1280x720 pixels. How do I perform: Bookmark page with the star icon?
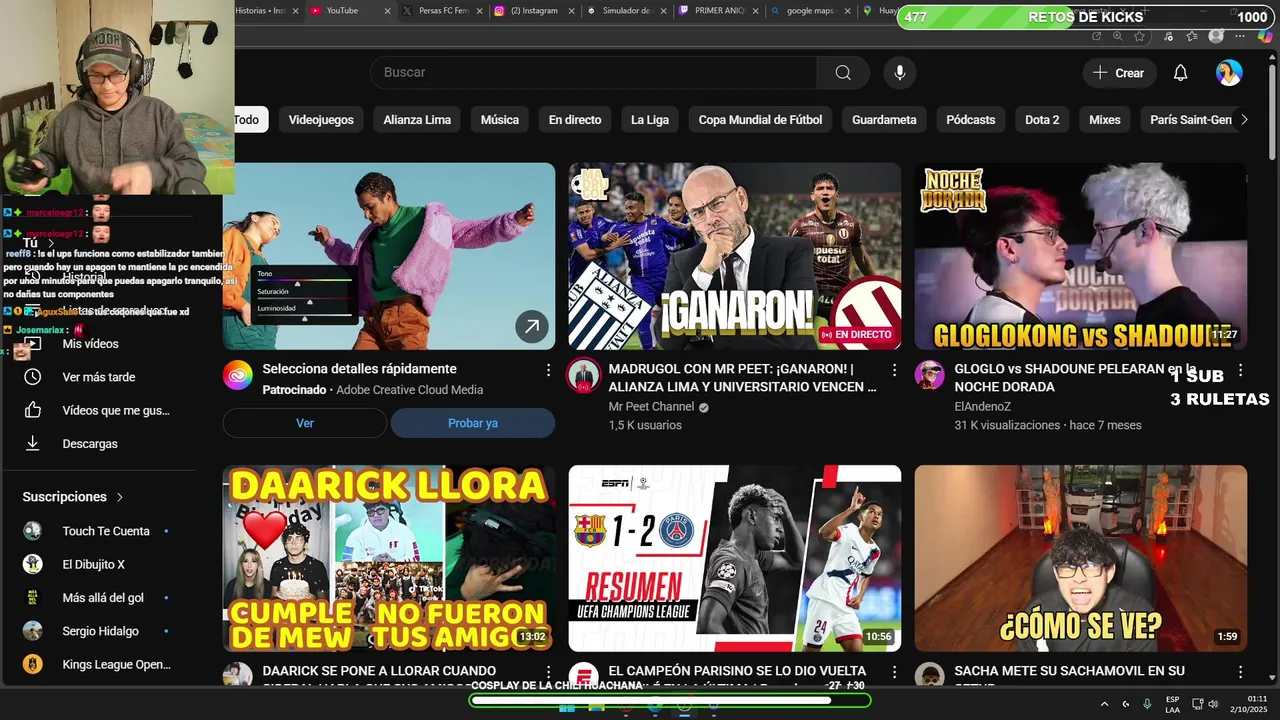click(1139, 36)
